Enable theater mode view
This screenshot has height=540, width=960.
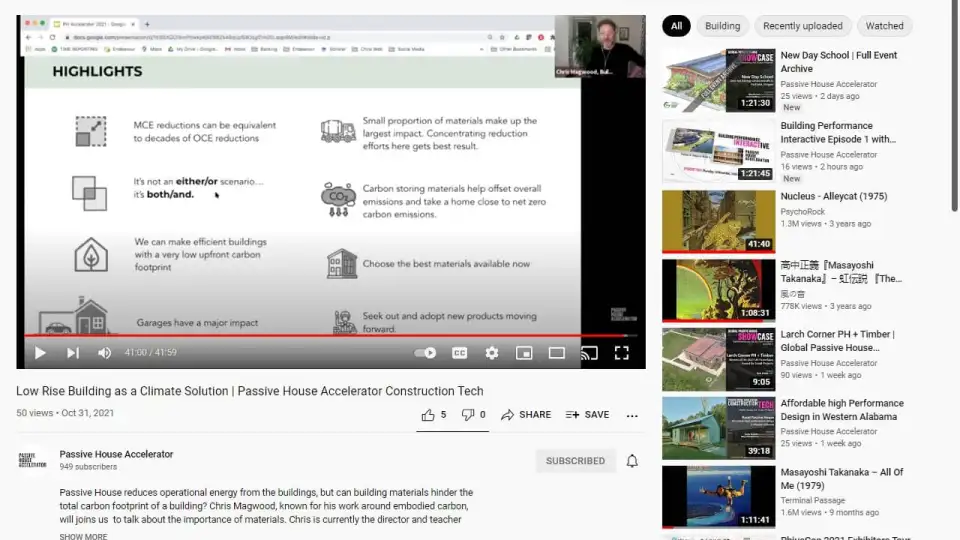pyautogui.click(x=557, y=353)
